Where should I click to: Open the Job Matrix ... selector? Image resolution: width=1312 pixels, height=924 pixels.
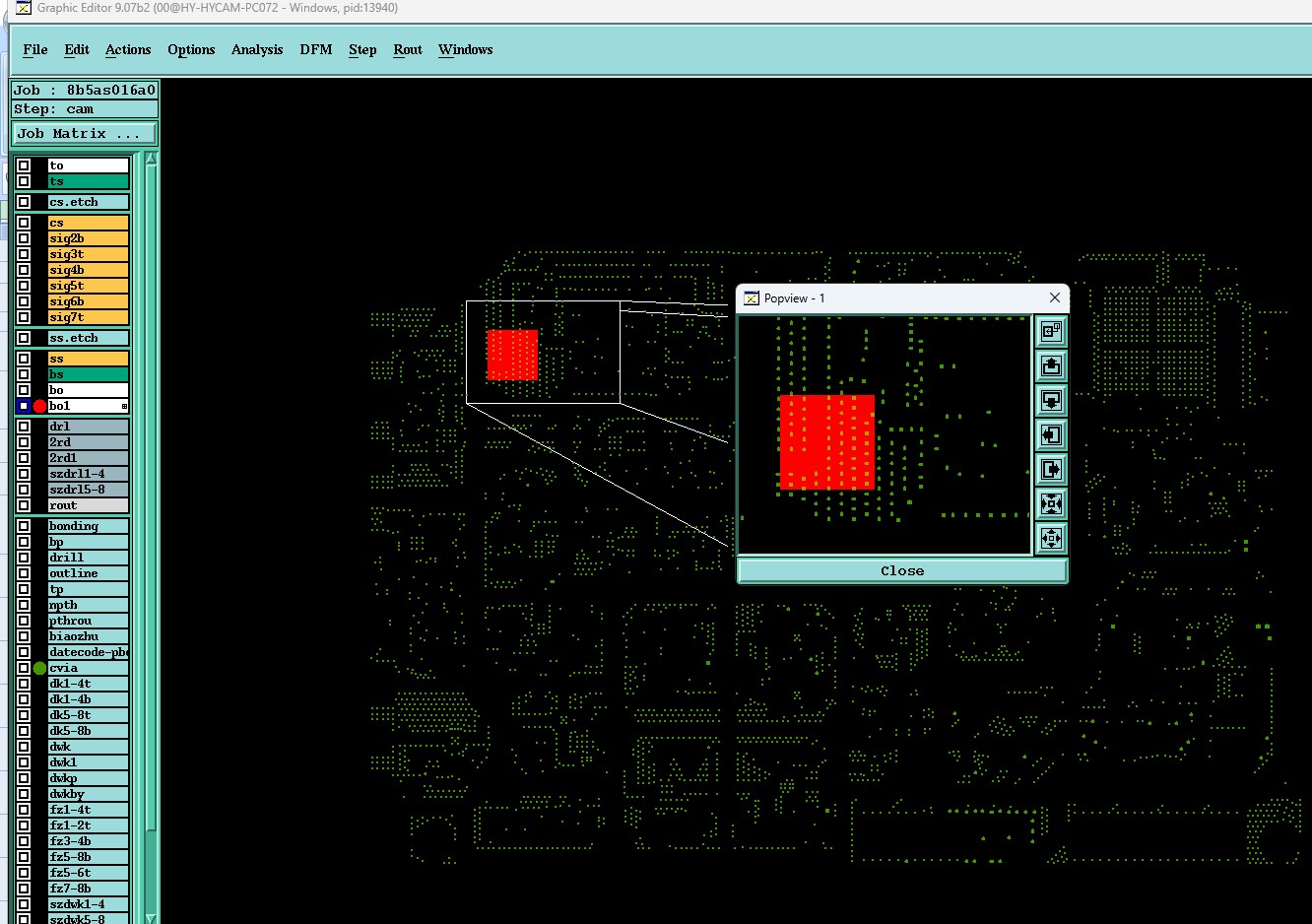pyautogui.click(x=85, y=133)
